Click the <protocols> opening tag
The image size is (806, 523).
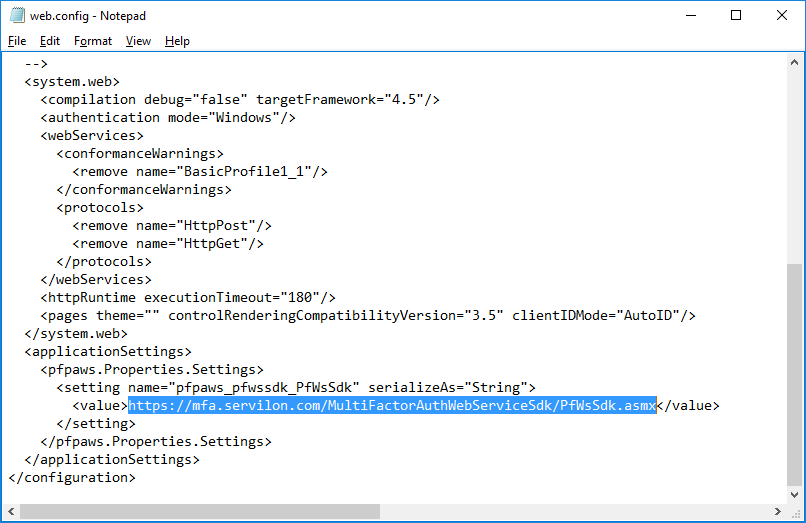[x=100, y=207]
